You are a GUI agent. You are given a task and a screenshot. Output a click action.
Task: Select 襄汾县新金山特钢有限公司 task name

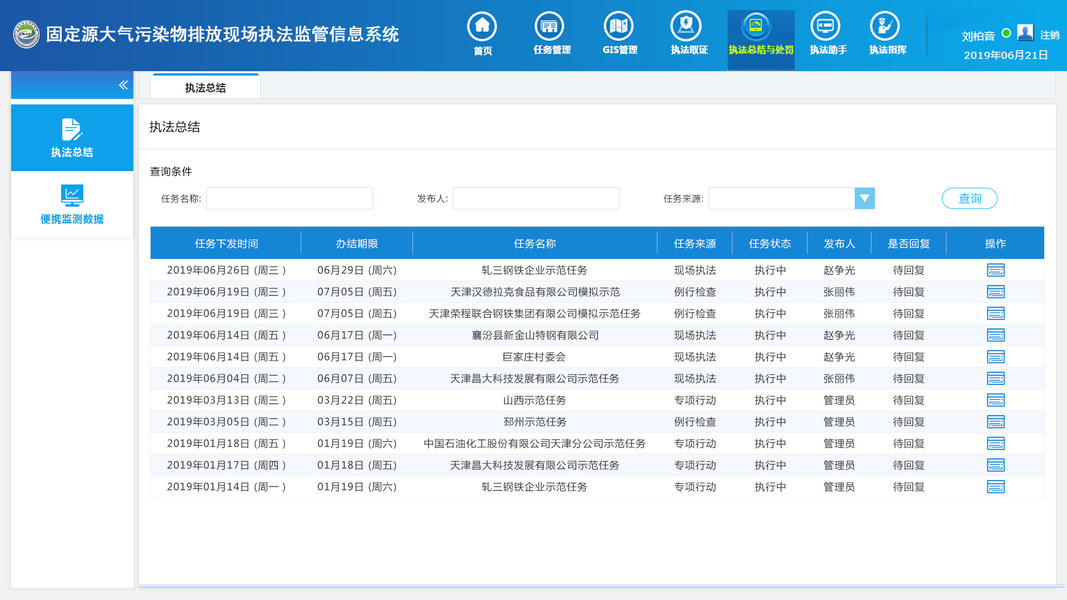point(535,335)
